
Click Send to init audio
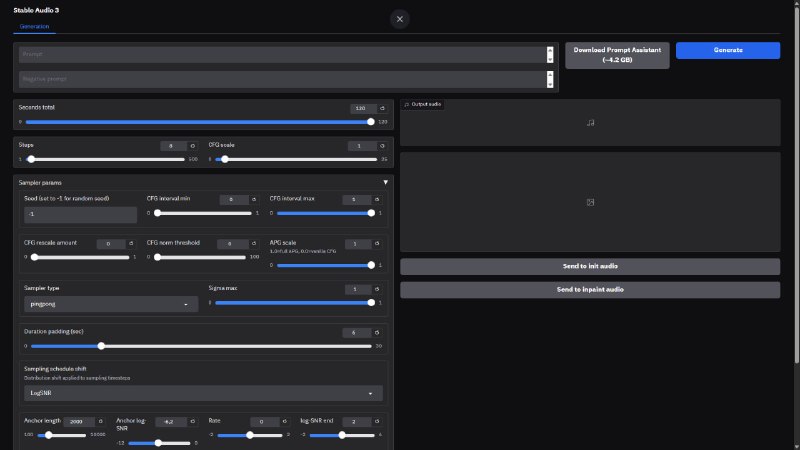point(590,266)
